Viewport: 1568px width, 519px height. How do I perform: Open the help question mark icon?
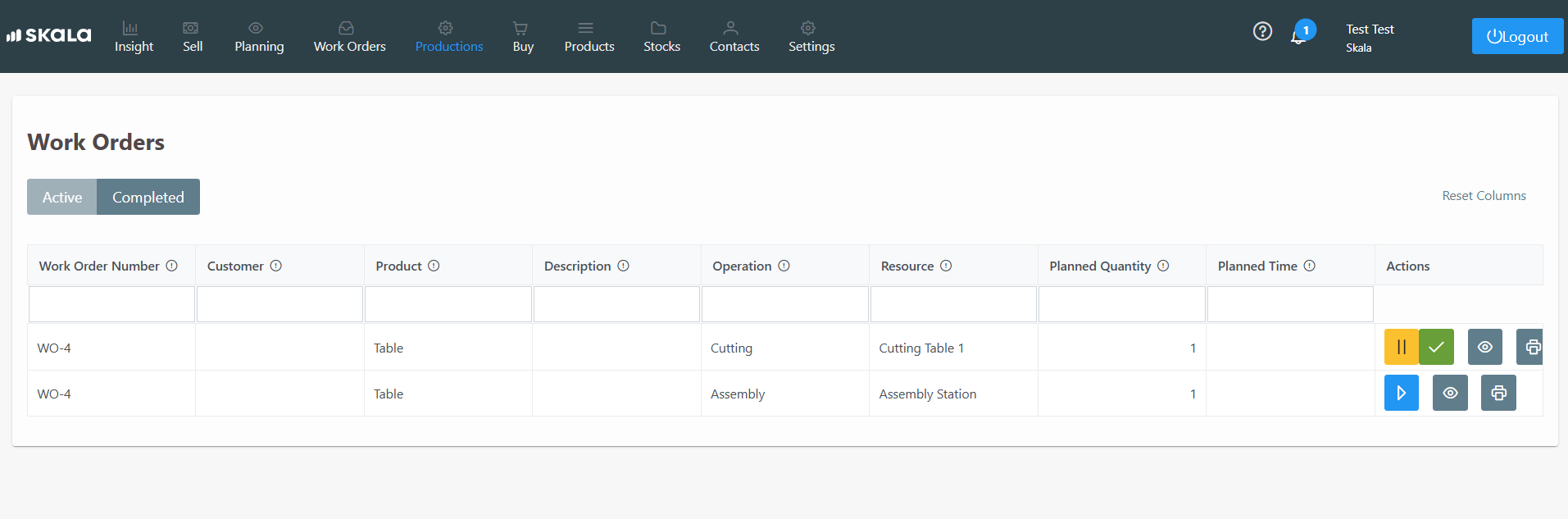pos(1262,31)
